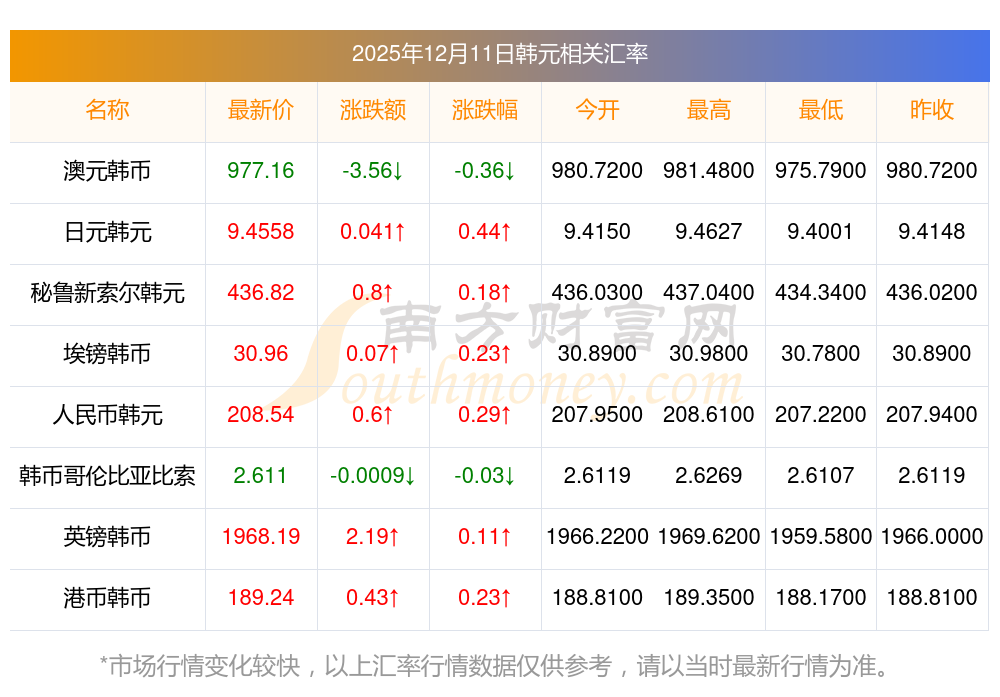Select the previous close 436.0200
The height and width of the screenshot is (697, 1000).
932,293
